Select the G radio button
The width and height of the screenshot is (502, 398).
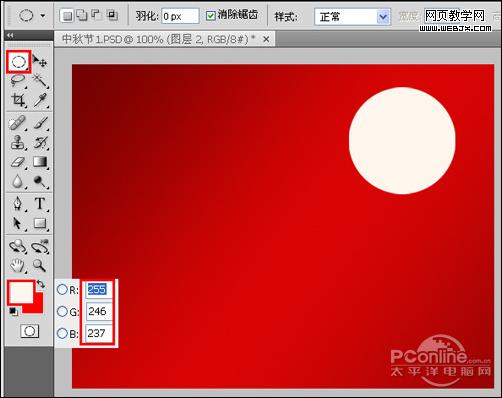coord(62,311)
